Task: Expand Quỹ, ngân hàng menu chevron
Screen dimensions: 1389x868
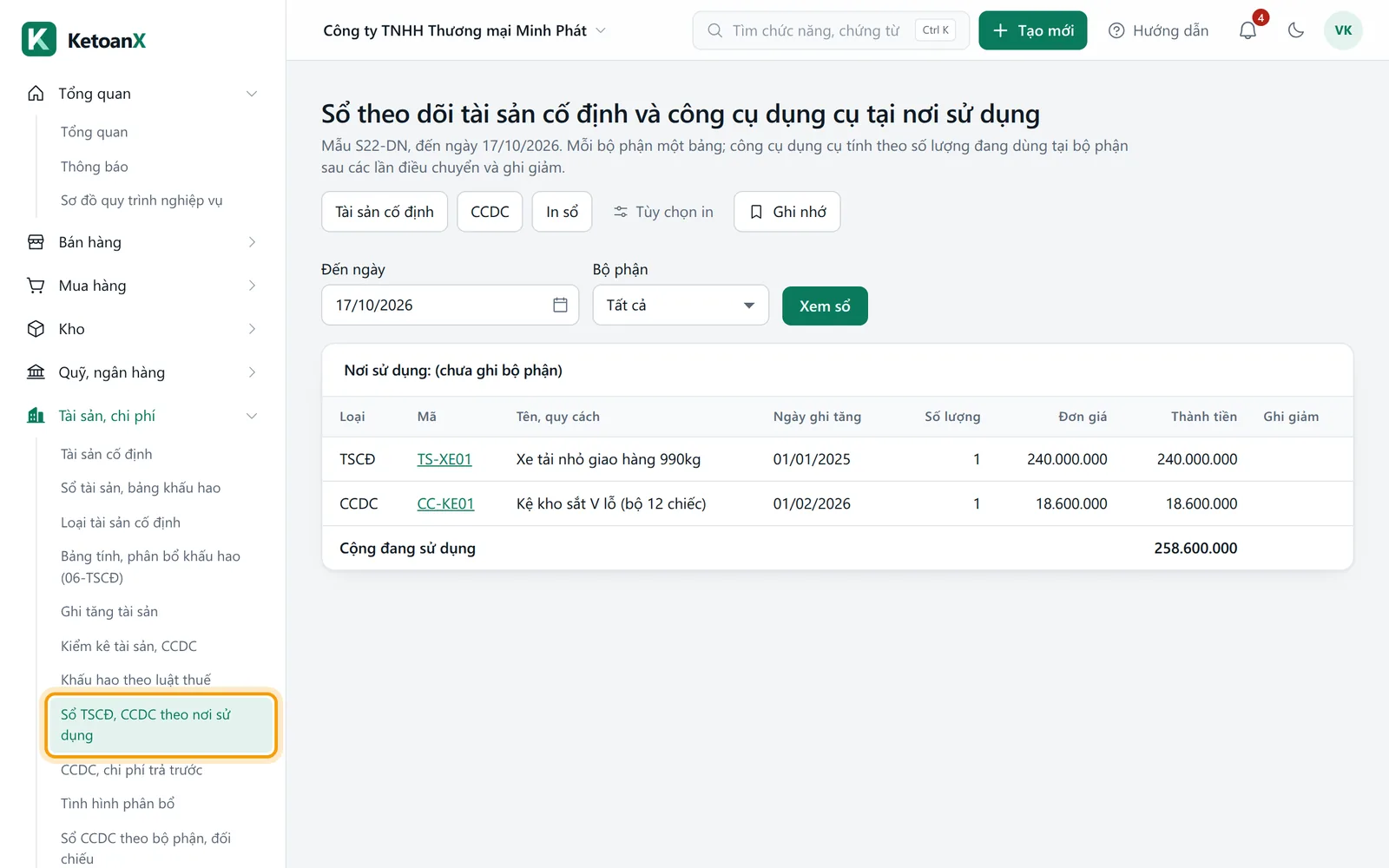Action: pos(252,372)
